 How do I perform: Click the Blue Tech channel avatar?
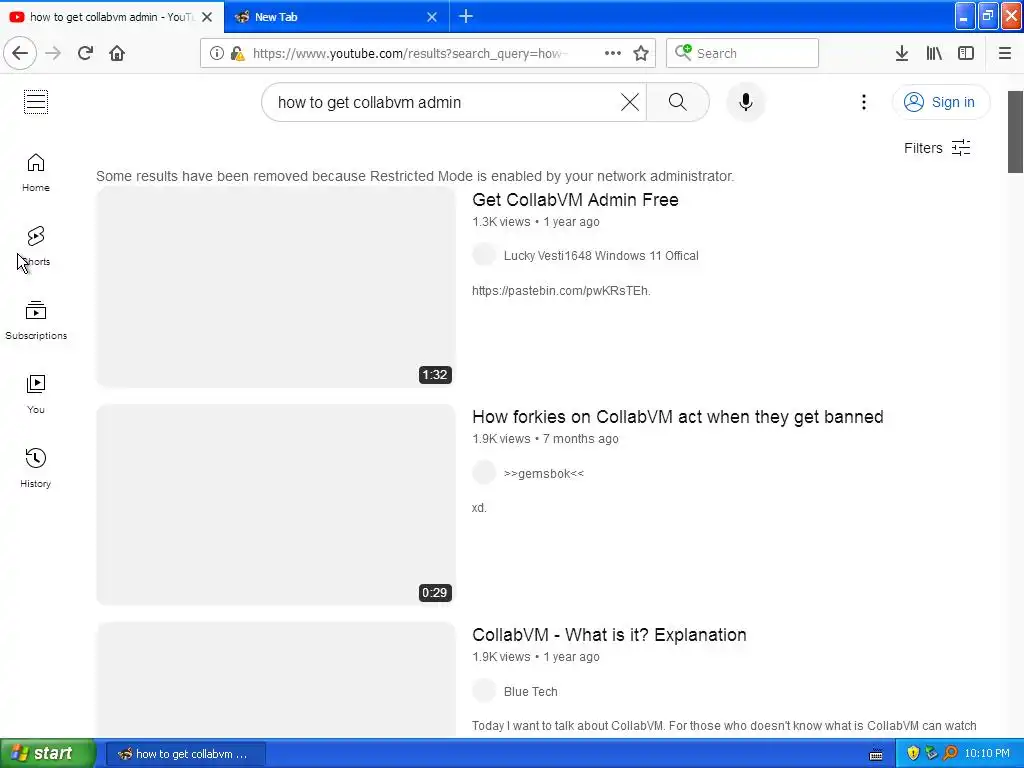pos(484,690)
